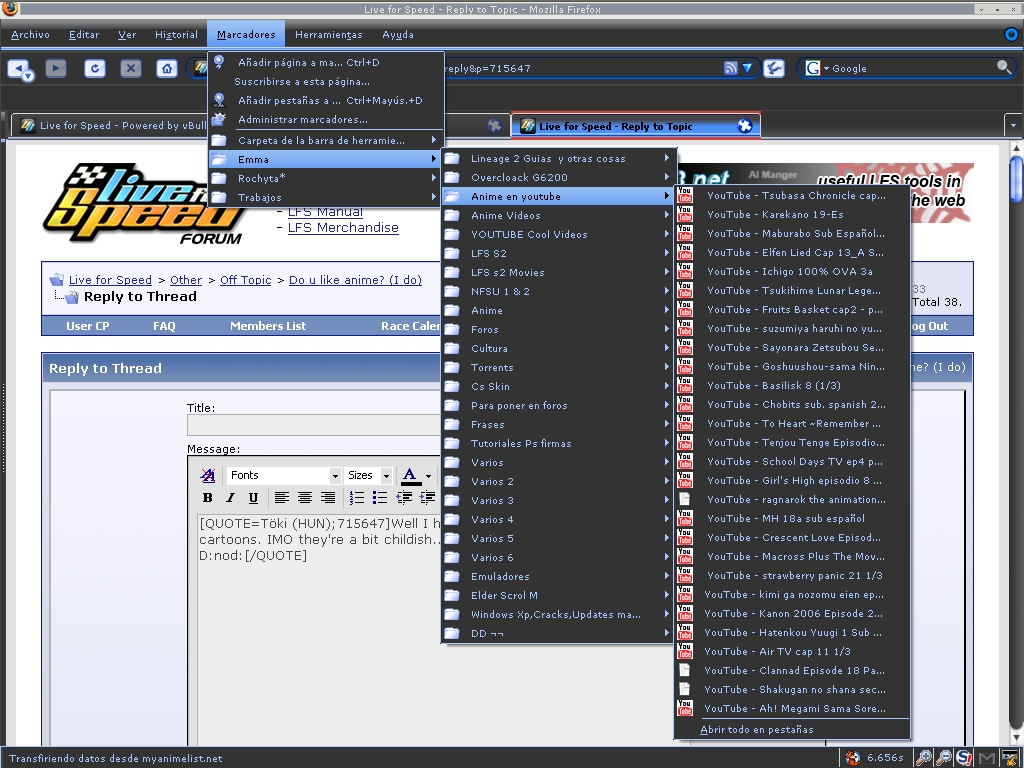
Task: Click the RSS feed icon in address bar
Action: pyautogui.click(x=731, y=68)
